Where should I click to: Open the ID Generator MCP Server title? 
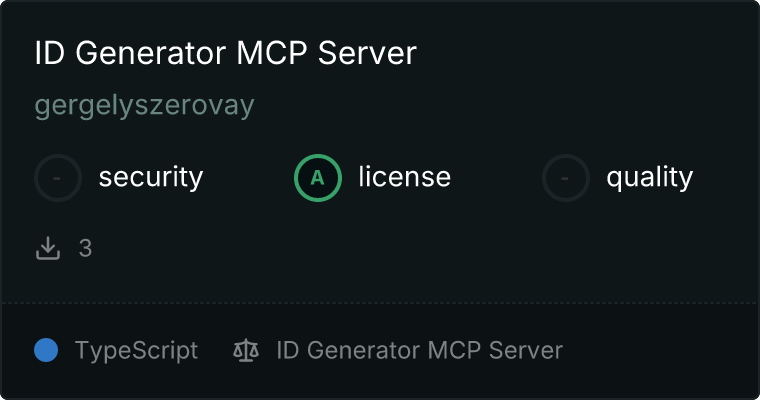pos(225,53)
